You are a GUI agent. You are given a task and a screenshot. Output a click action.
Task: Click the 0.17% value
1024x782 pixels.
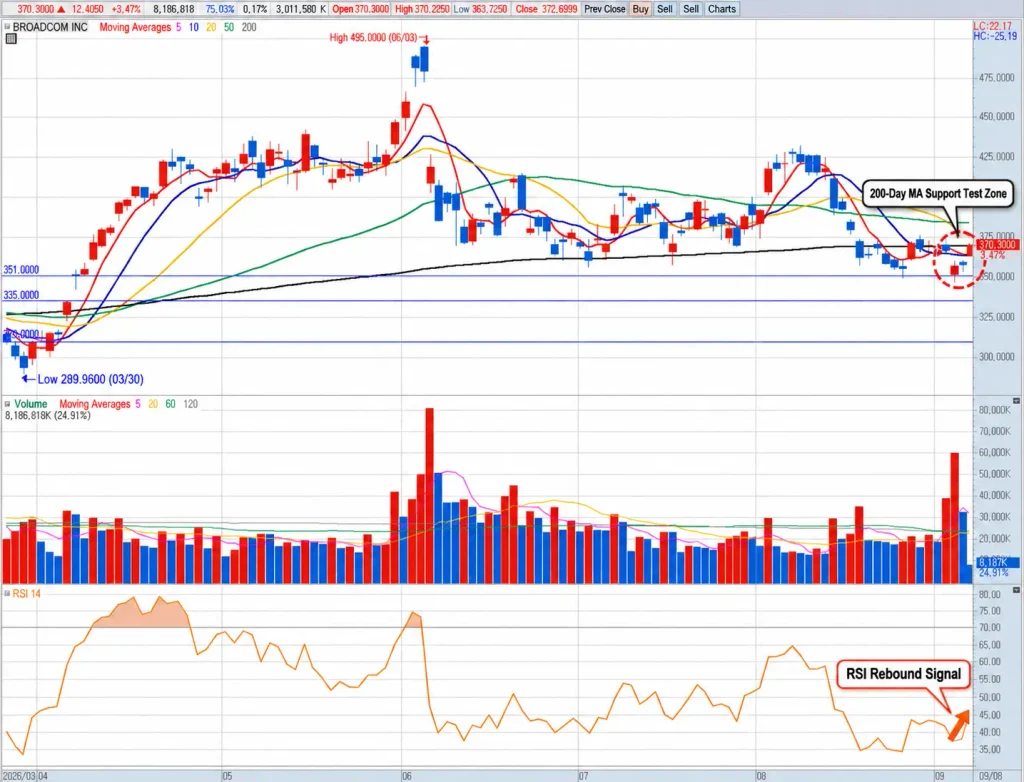[255, 9]
